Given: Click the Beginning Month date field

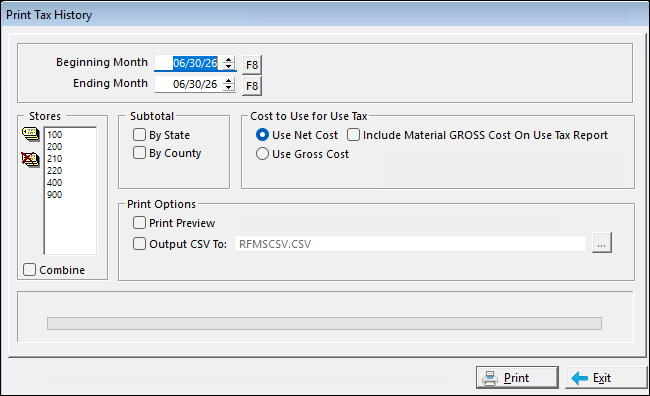Looking at the screenshot, I should [189, 63].
